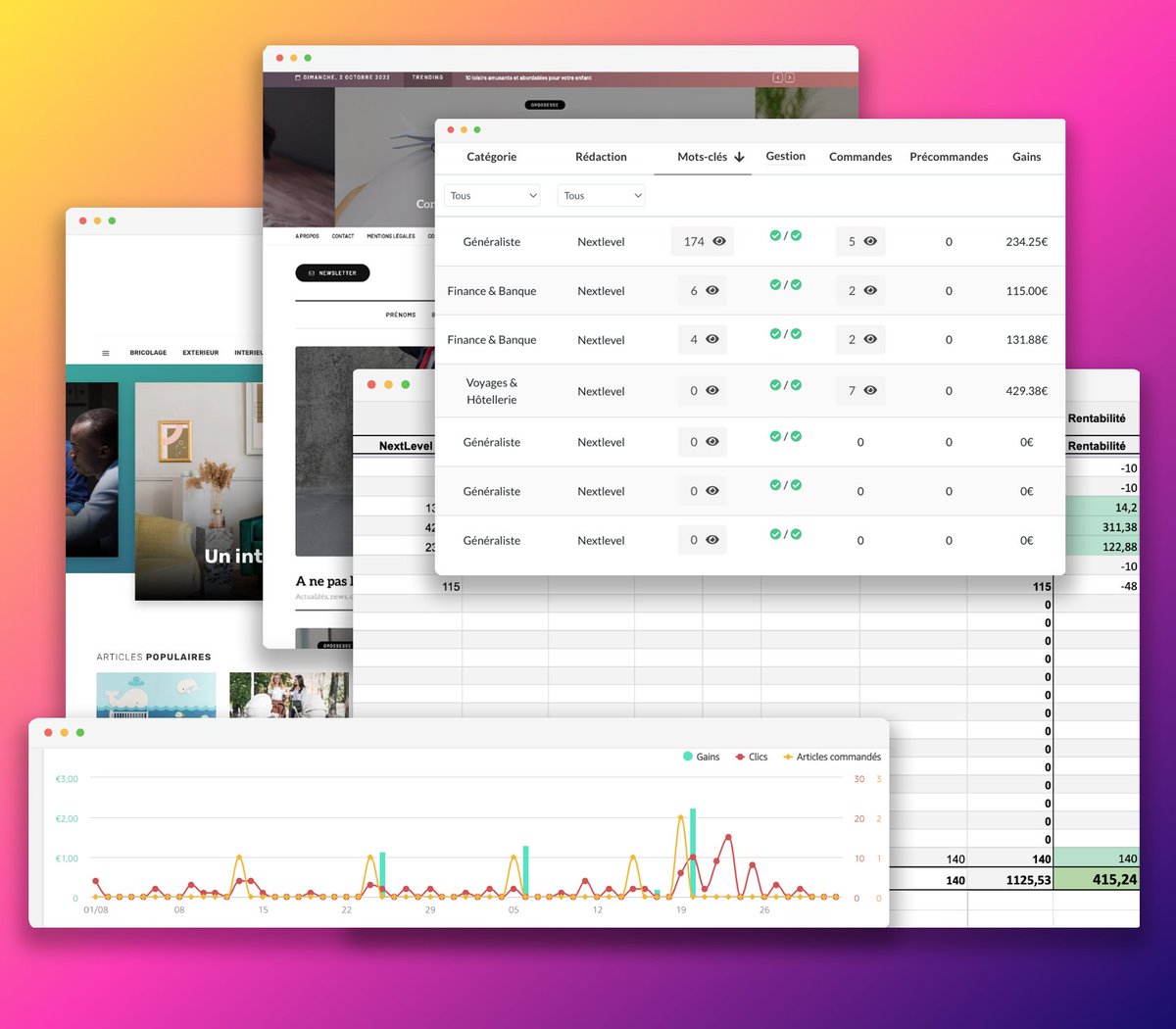
Task: Open the Rédaction 'Tous' filter dropdown
Action: click(x=601, y=195)
